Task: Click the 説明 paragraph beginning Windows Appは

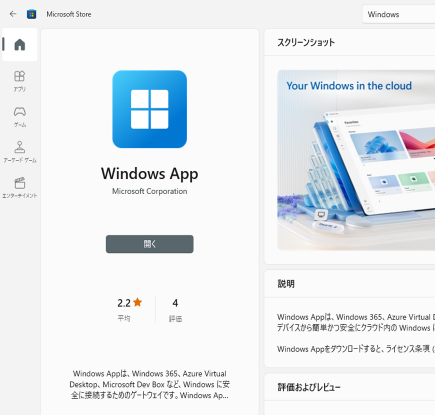Action: coord(356,322)
